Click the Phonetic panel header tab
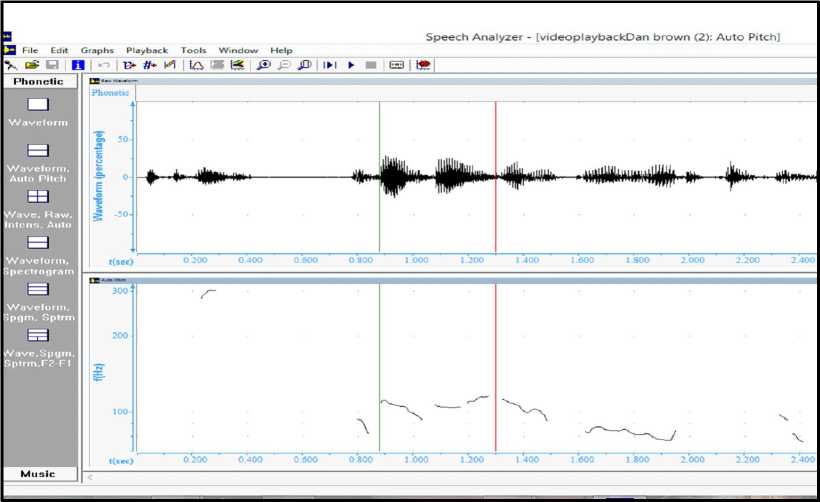Viewport: 820px width, 502px height. [38, 81]
